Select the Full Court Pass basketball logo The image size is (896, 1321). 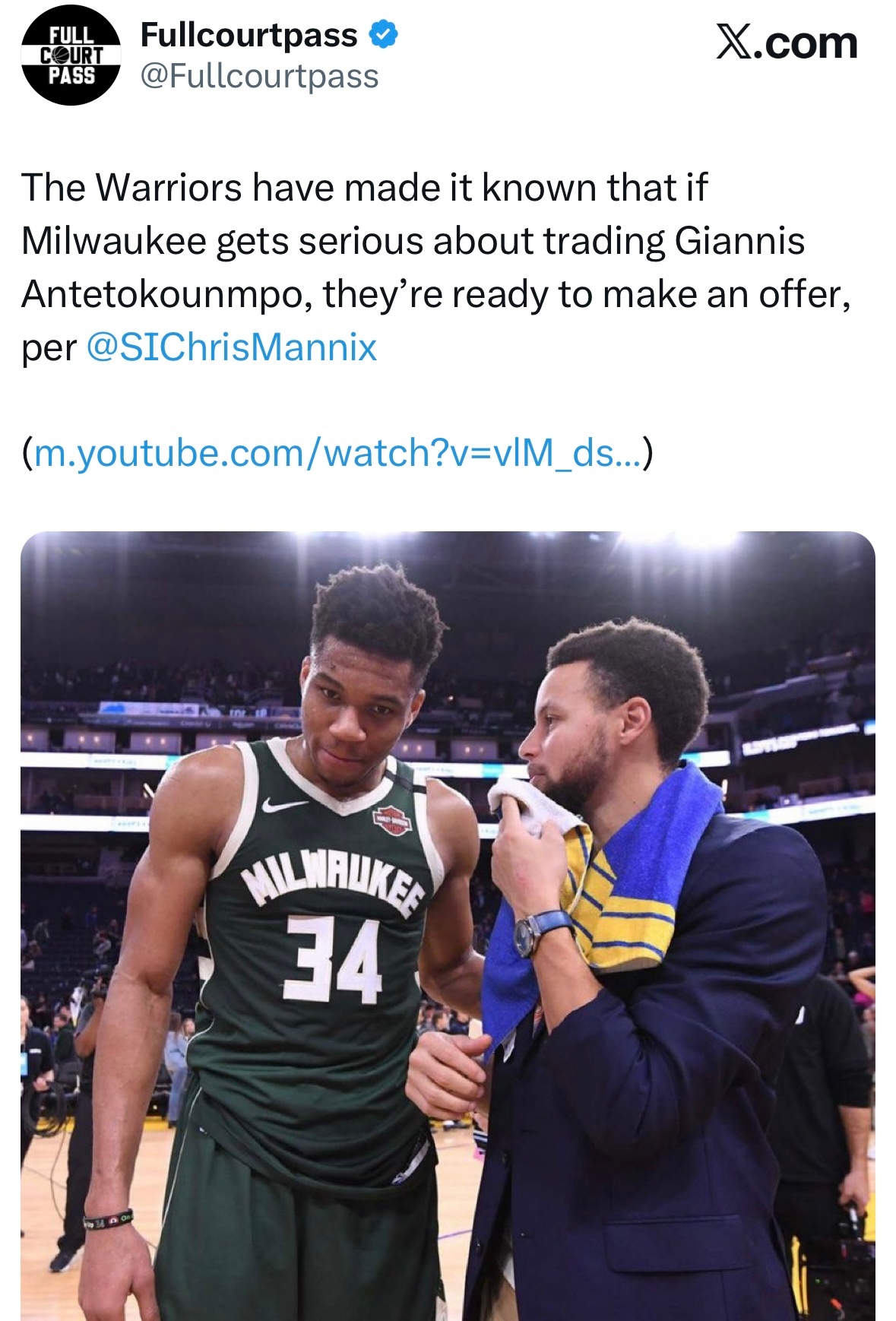coord(69,52)
